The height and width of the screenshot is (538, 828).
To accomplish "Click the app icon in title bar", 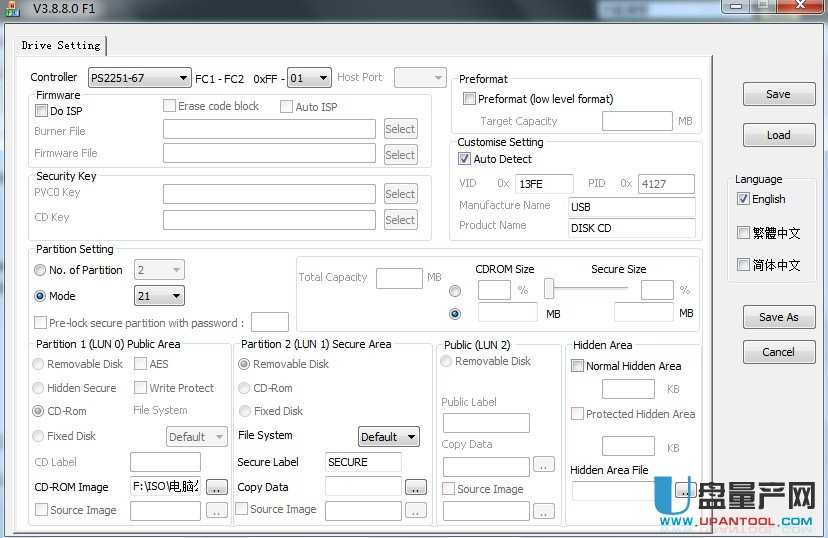I will click(x=12, y=8).
